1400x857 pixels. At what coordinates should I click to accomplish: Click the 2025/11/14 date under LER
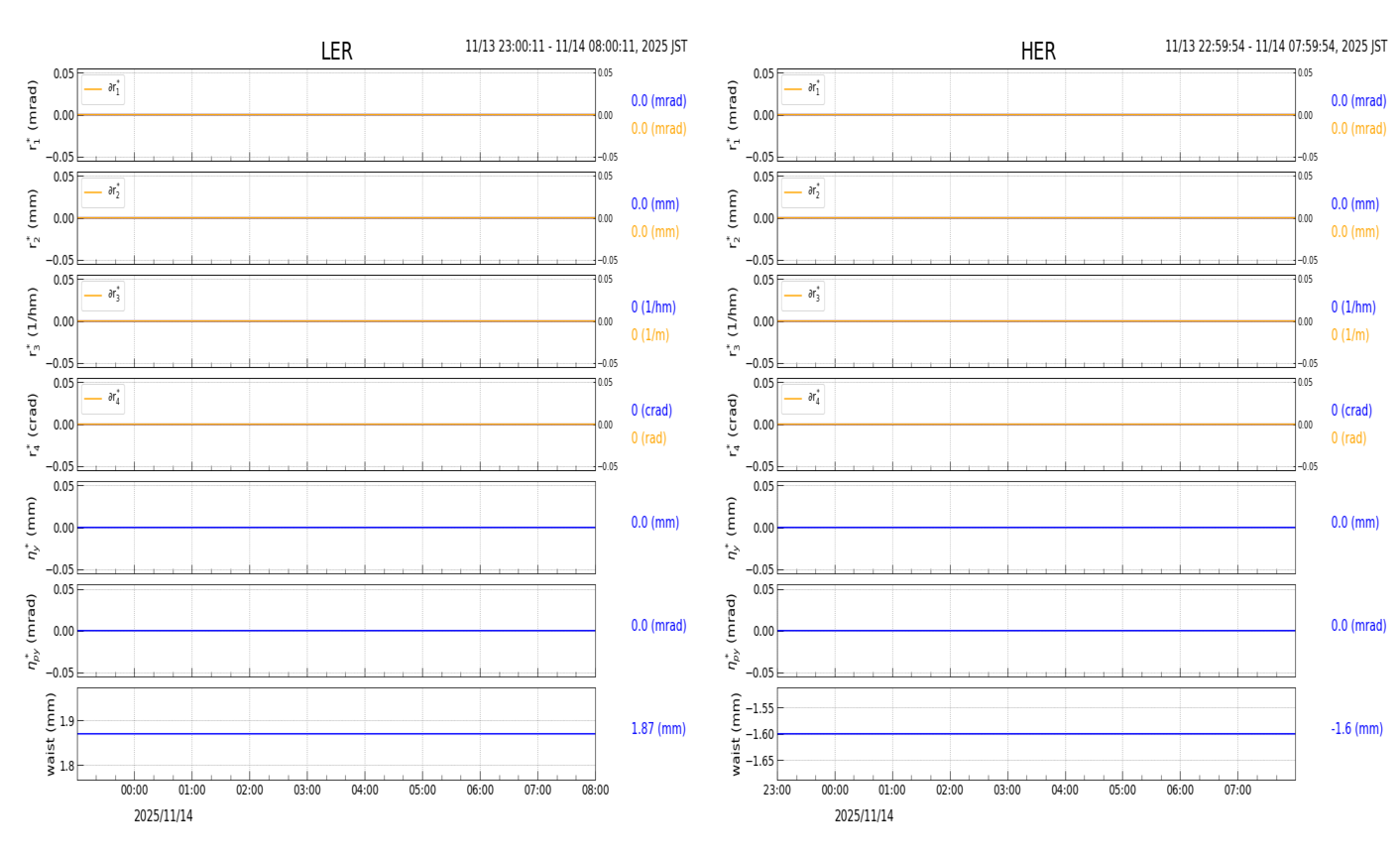click(x=164, y=816)
